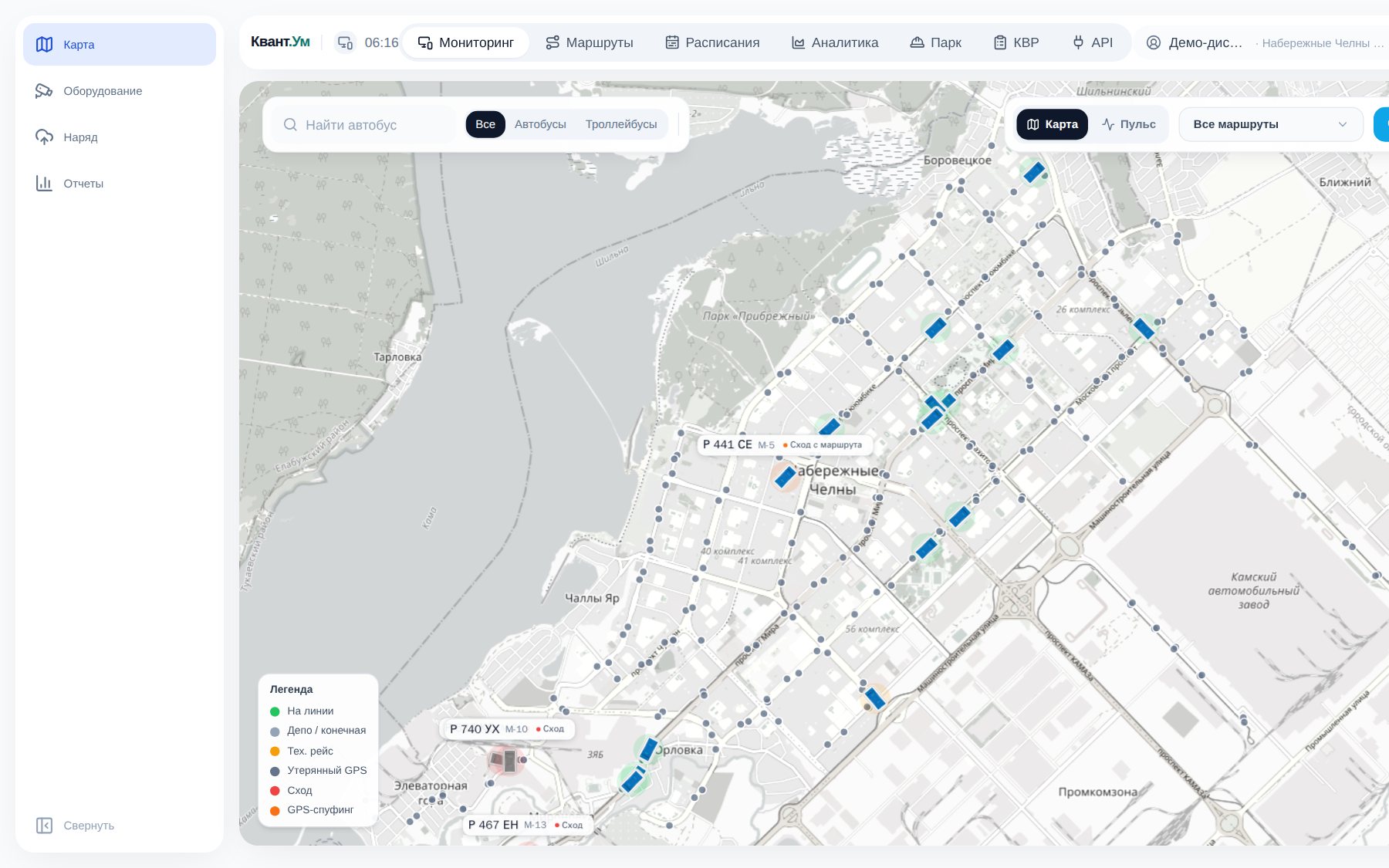
Task: Switch to the Расписания tab
Action: [x=712, y=42]
